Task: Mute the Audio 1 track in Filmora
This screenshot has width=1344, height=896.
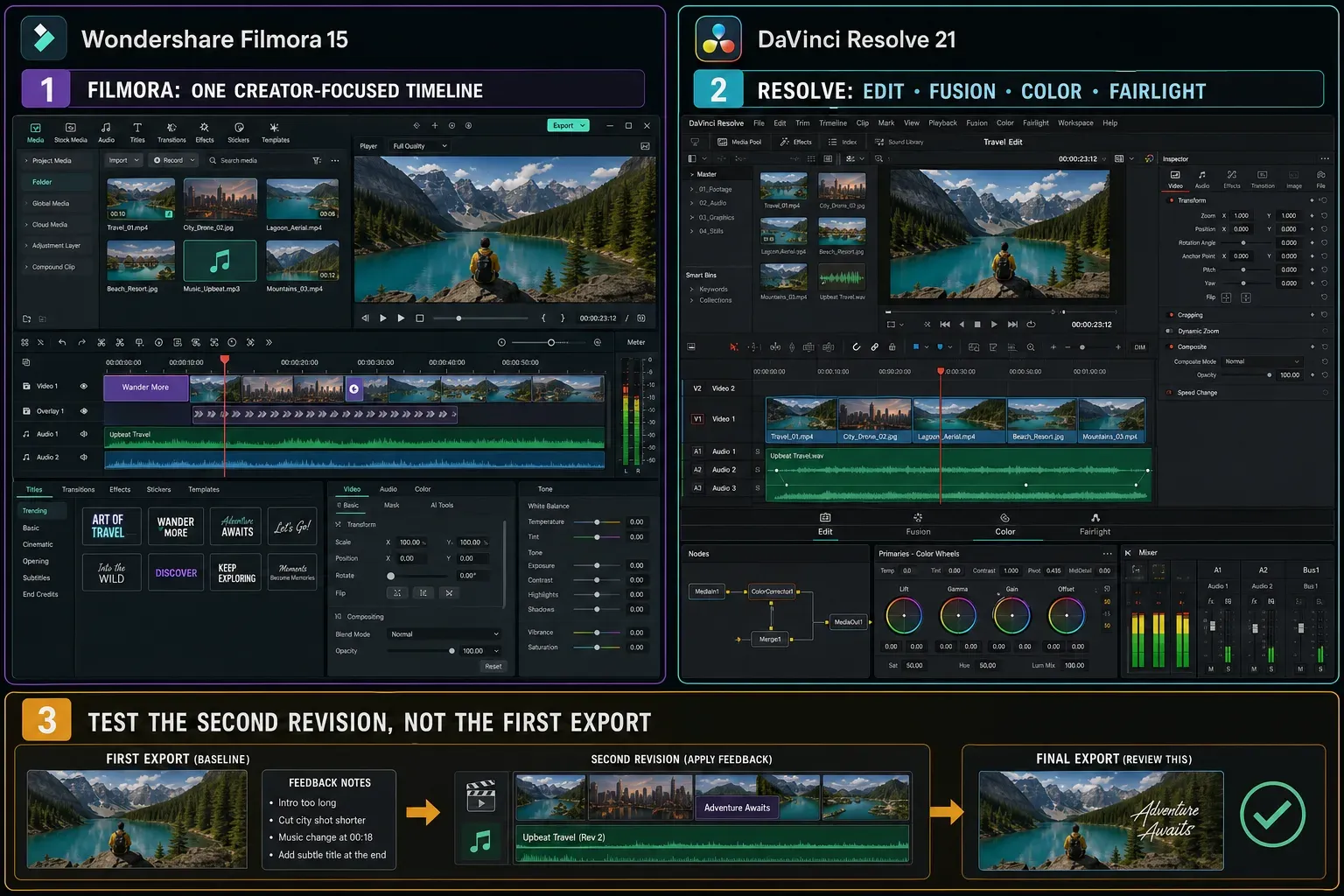Action: 84,434
